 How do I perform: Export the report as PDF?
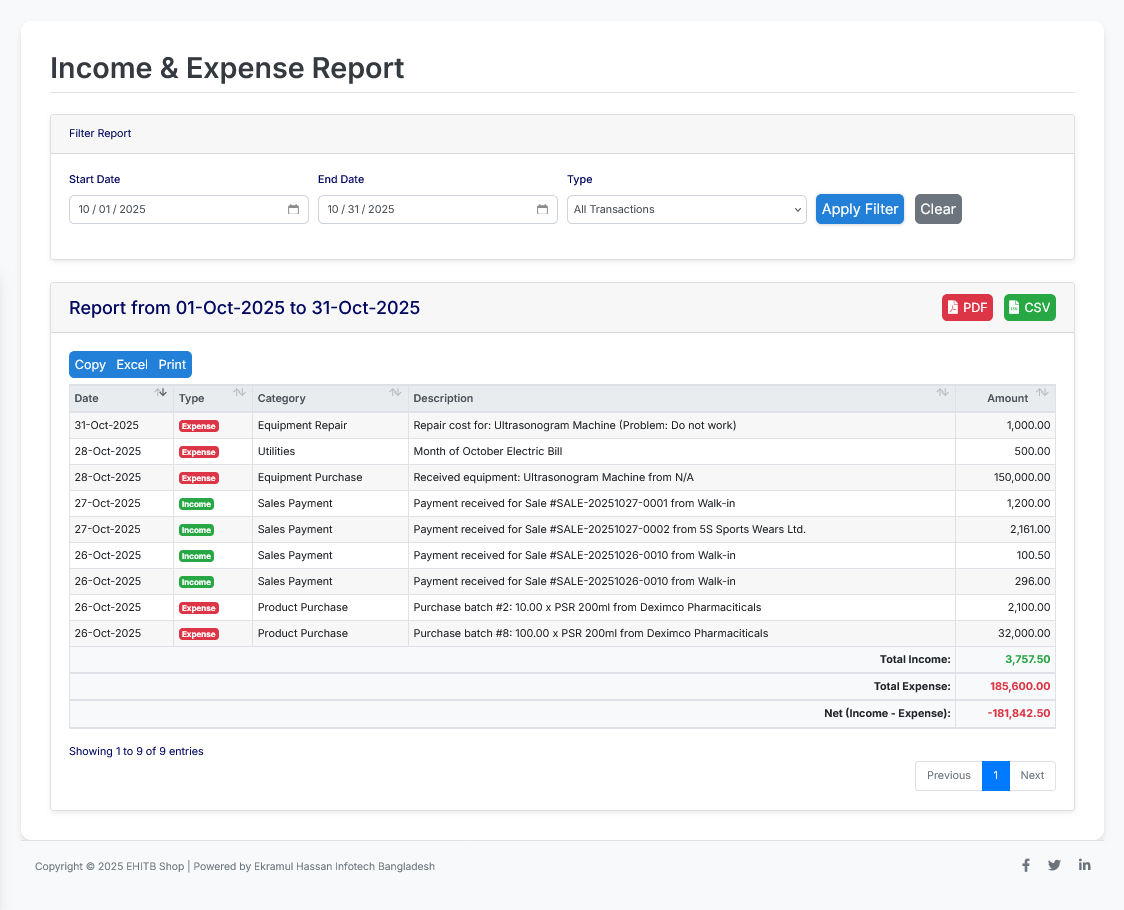point(966,307)
